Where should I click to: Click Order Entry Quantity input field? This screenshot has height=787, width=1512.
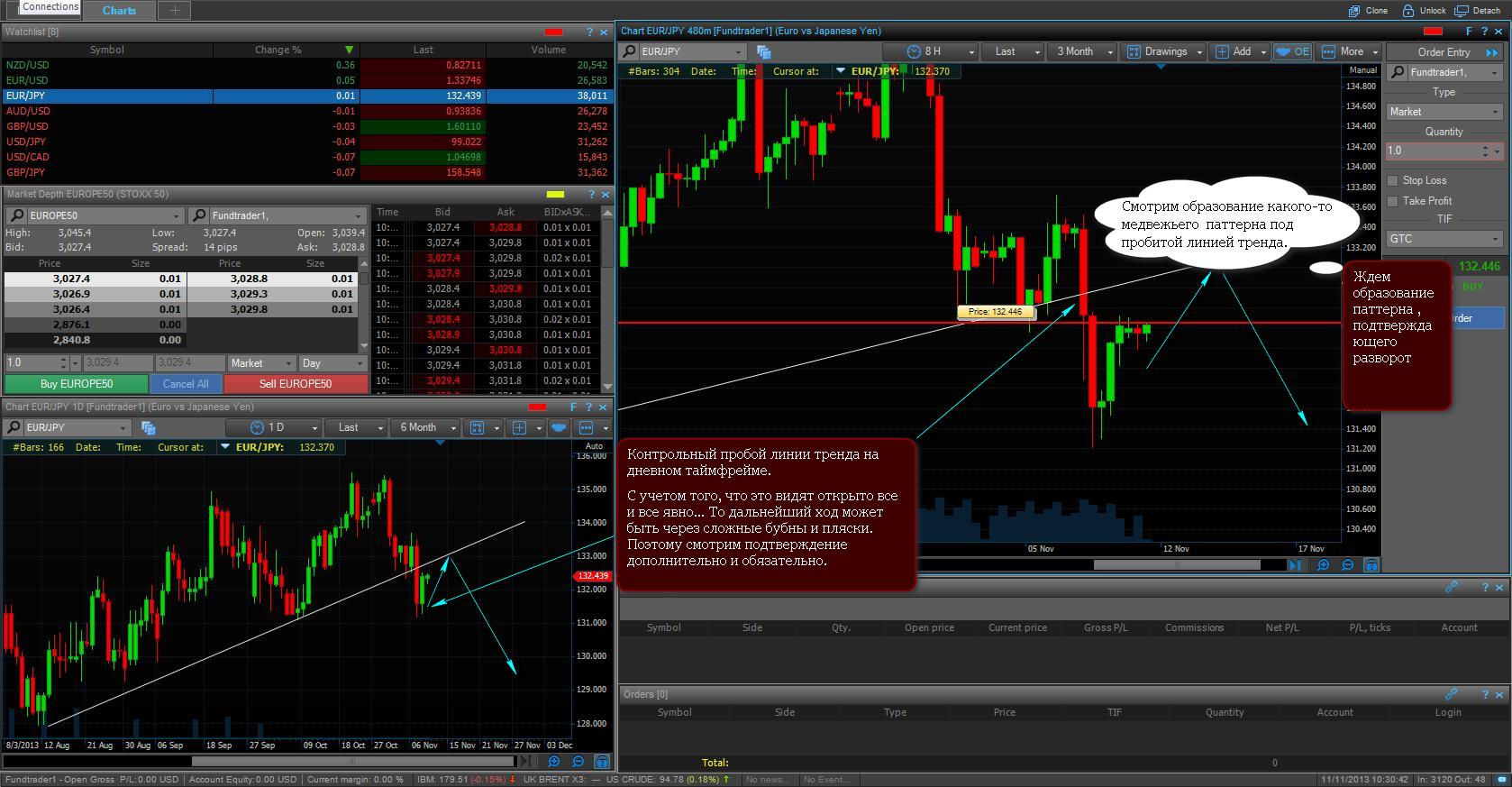point(1444,151)
